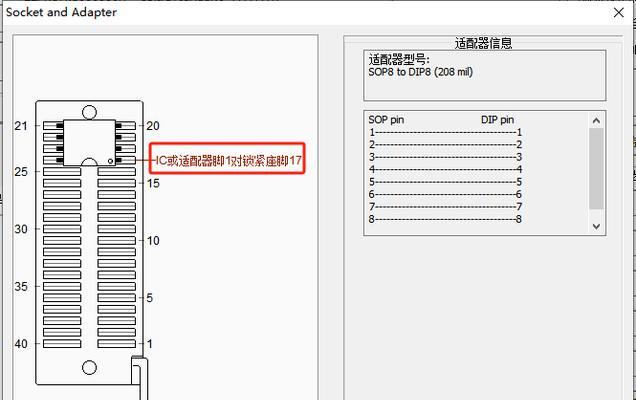
Task: Select pin mapping row 3 to 3
Action: (x=445, y=157)
